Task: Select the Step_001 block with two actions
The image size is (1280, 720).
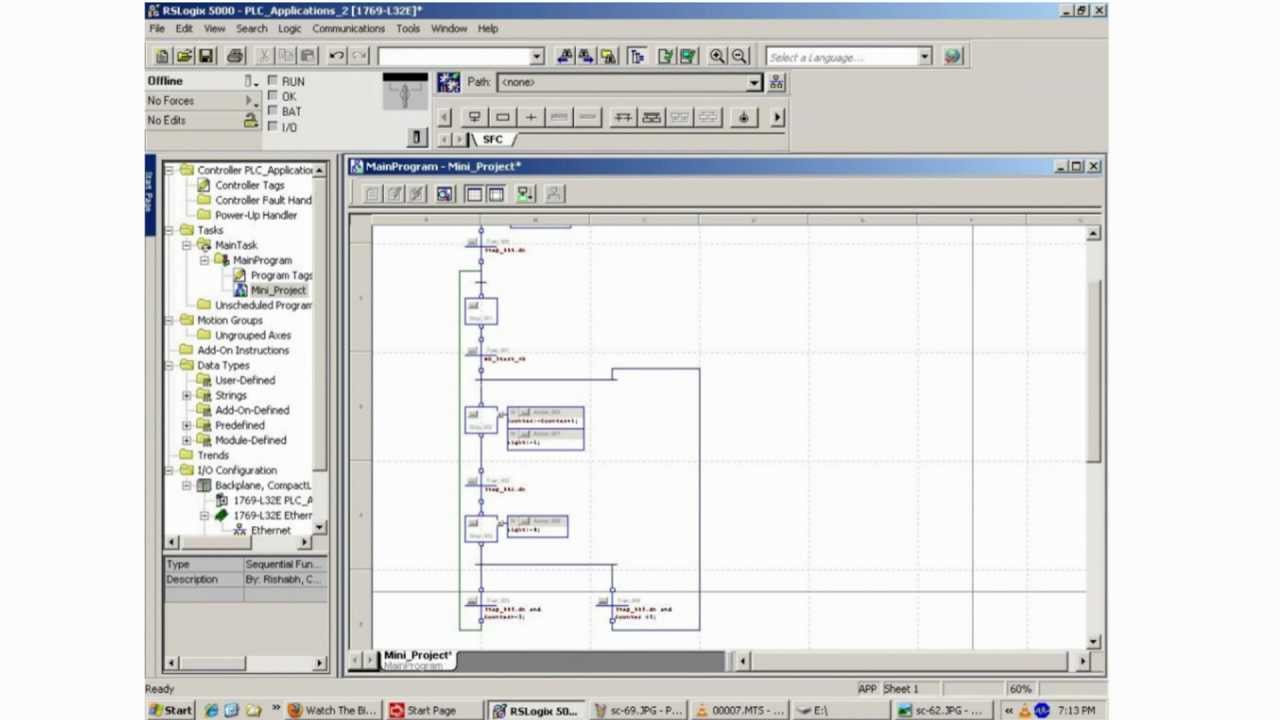Action: point(481,420)
